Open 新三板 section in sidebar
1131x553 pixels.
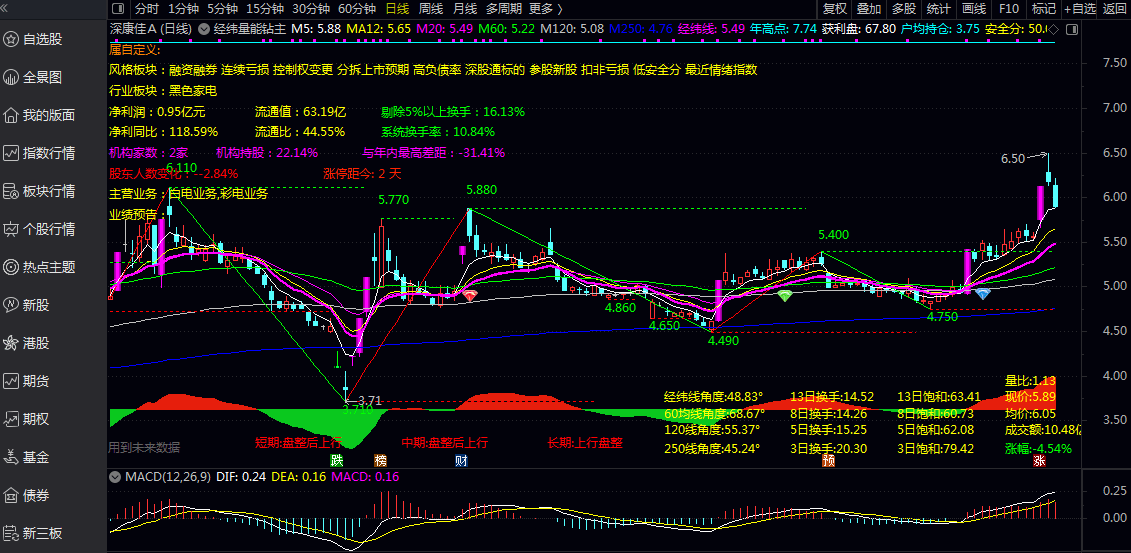point(42,534)
